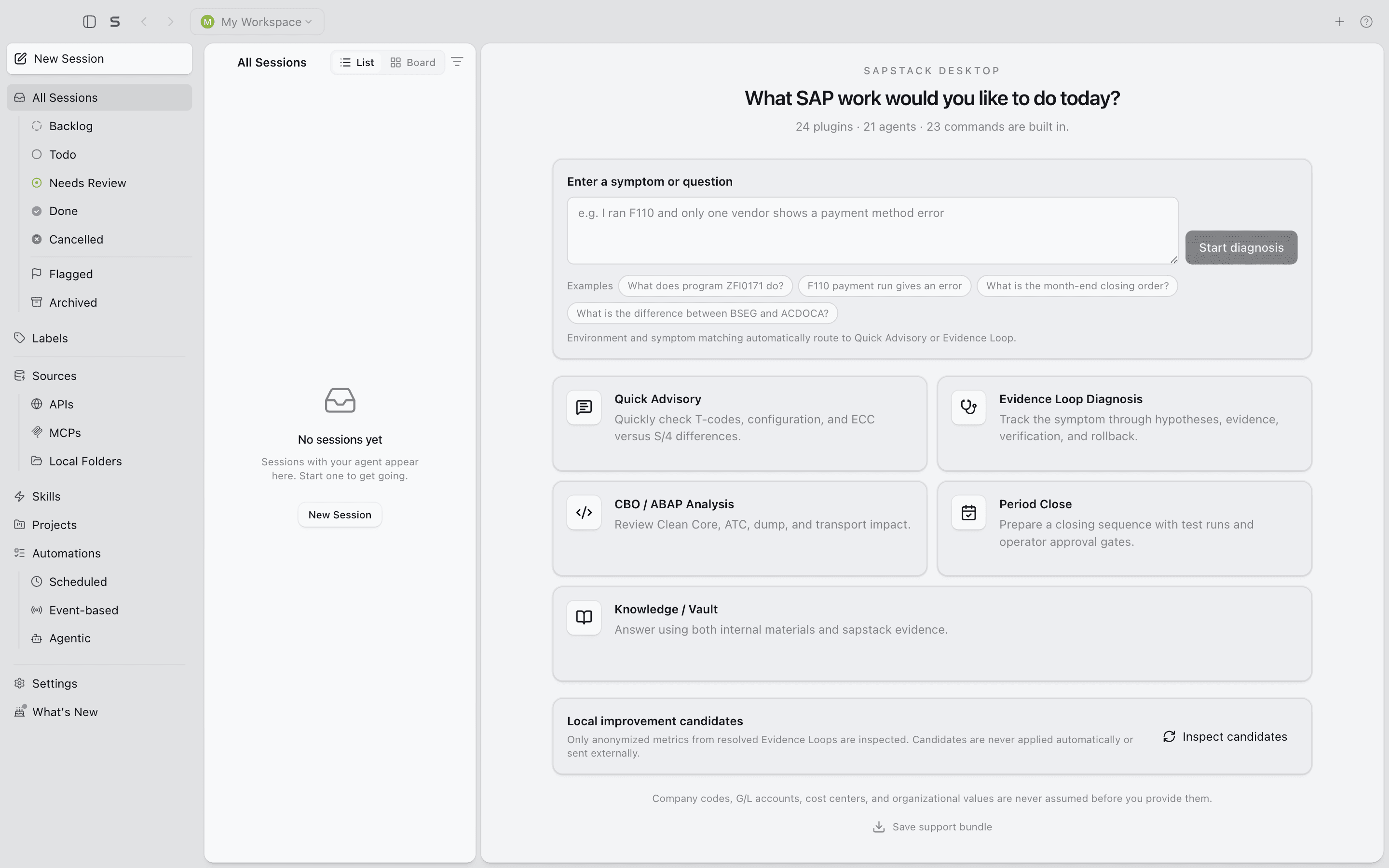Click the SapStack S logo icon

click(115, 22)
